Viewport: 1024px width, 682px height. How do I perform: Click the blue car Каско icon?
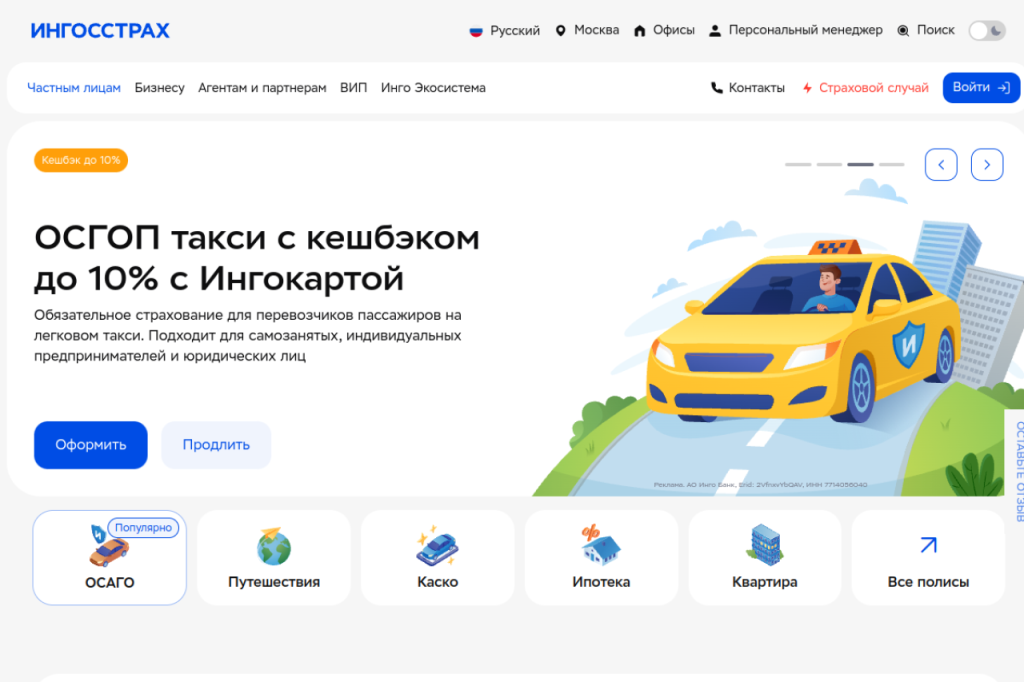tap(438, 546)
